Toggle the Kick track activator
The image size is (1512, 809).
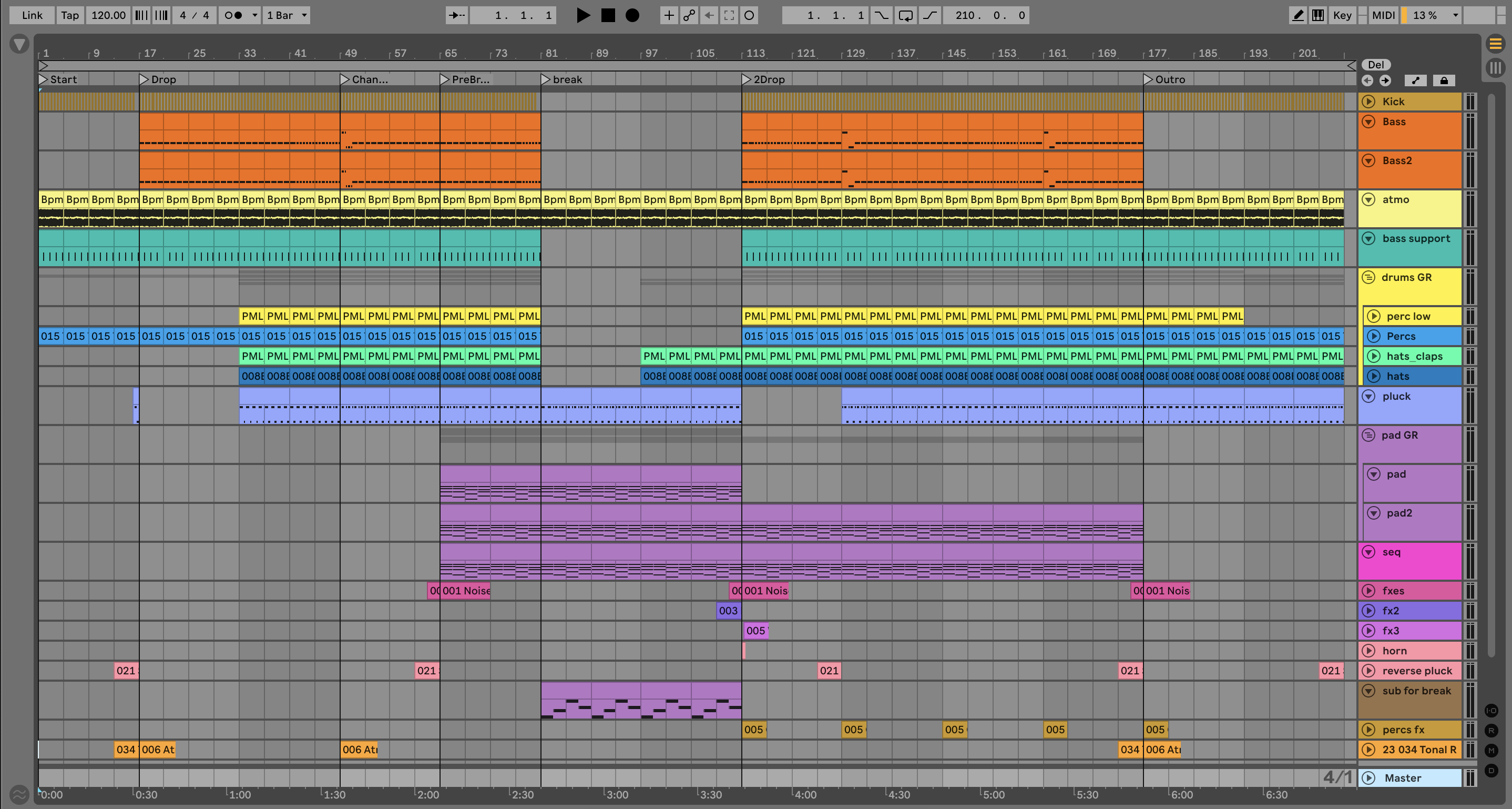tap(1368, 102)
